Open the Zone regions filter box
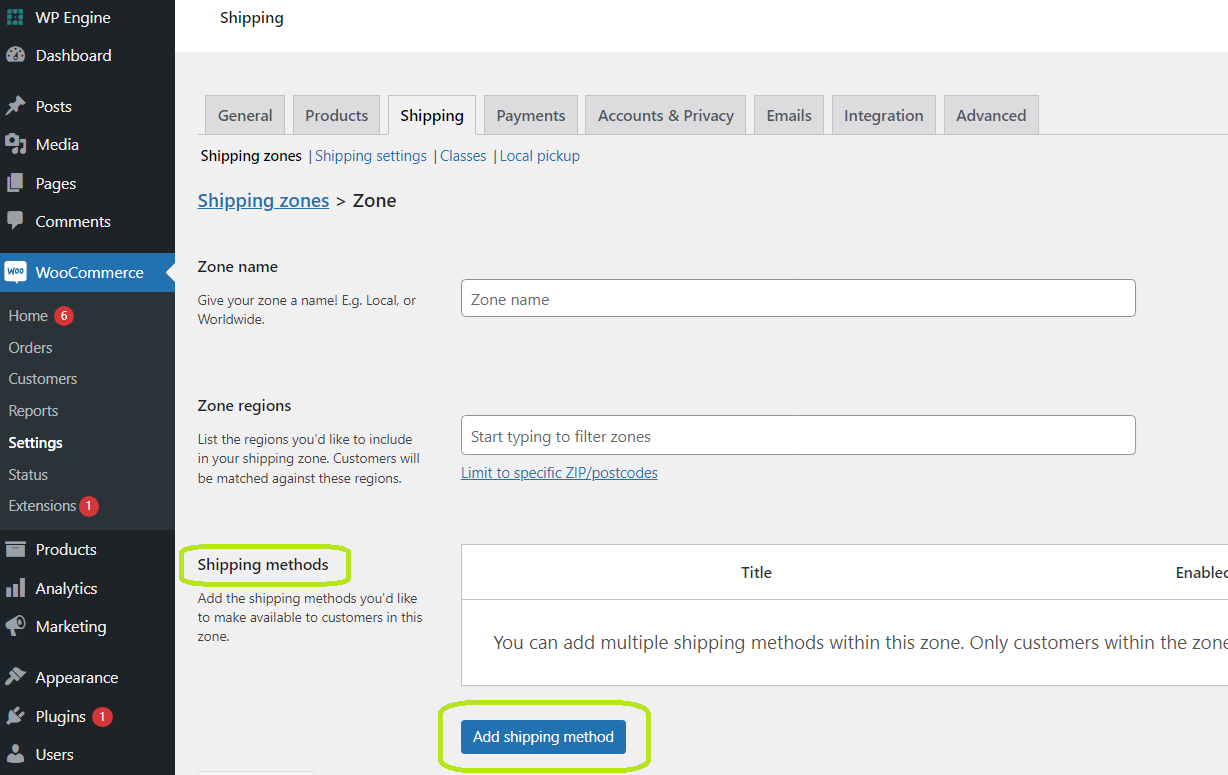This screenshot has width=1228, height=775. point(797,436)
